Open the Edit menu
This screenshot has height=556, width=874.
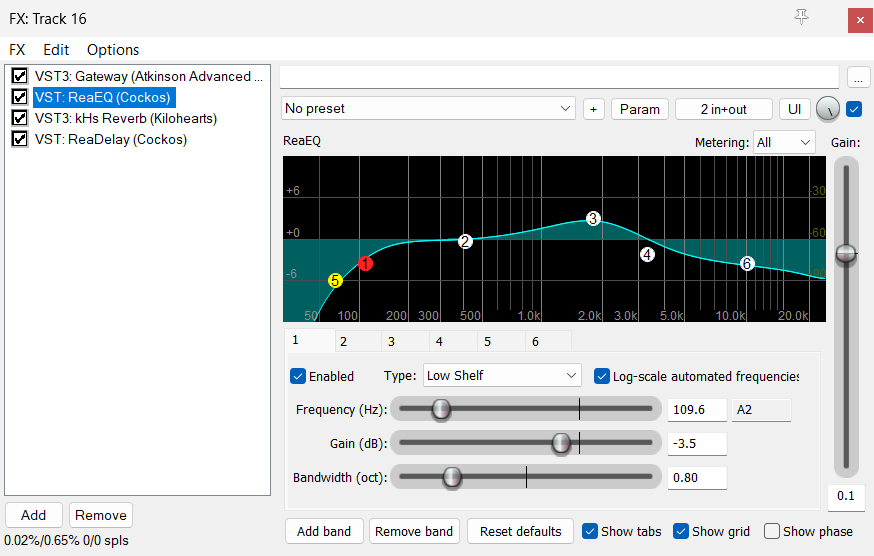[x=56, y=50]
